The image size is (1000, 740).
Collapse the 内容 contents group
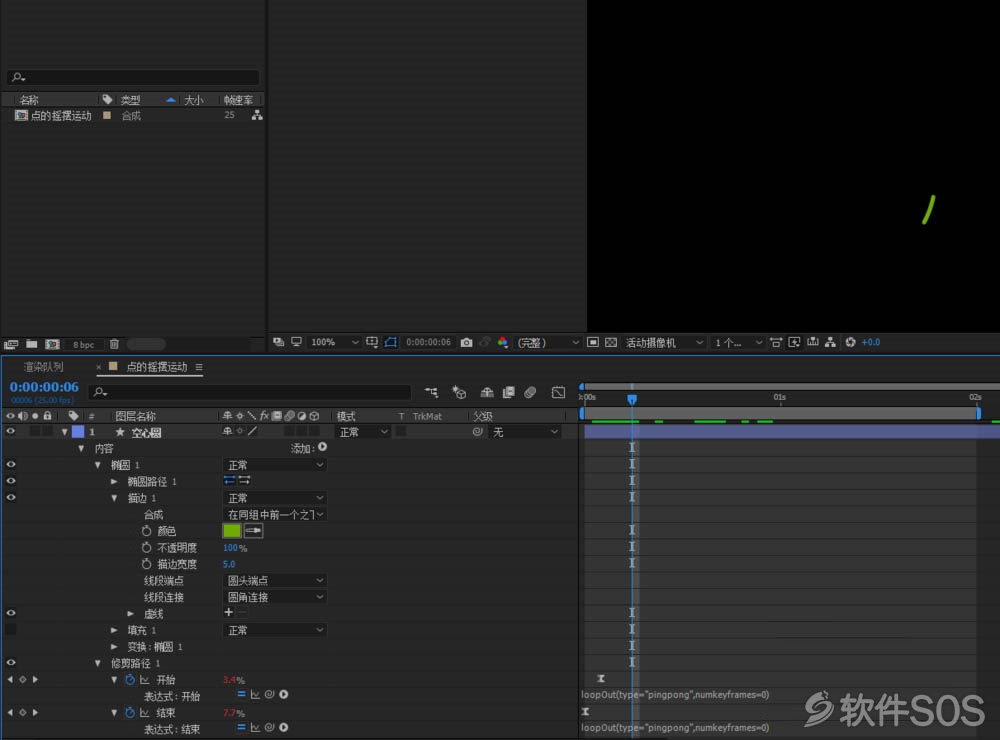(x=81, y=448)
